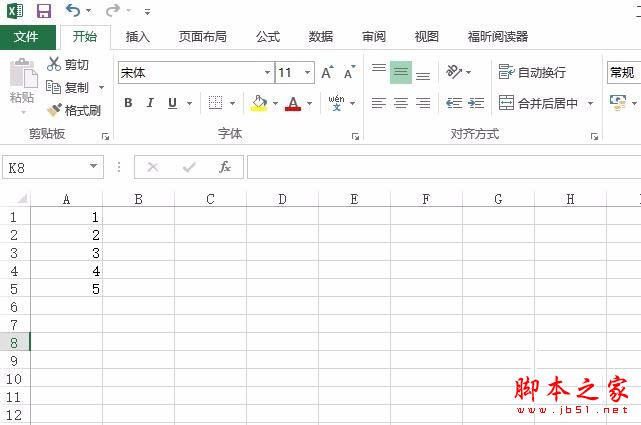Open the font color dropdown arrow
This screenshot has height=425, width=641.
[309, 103]
